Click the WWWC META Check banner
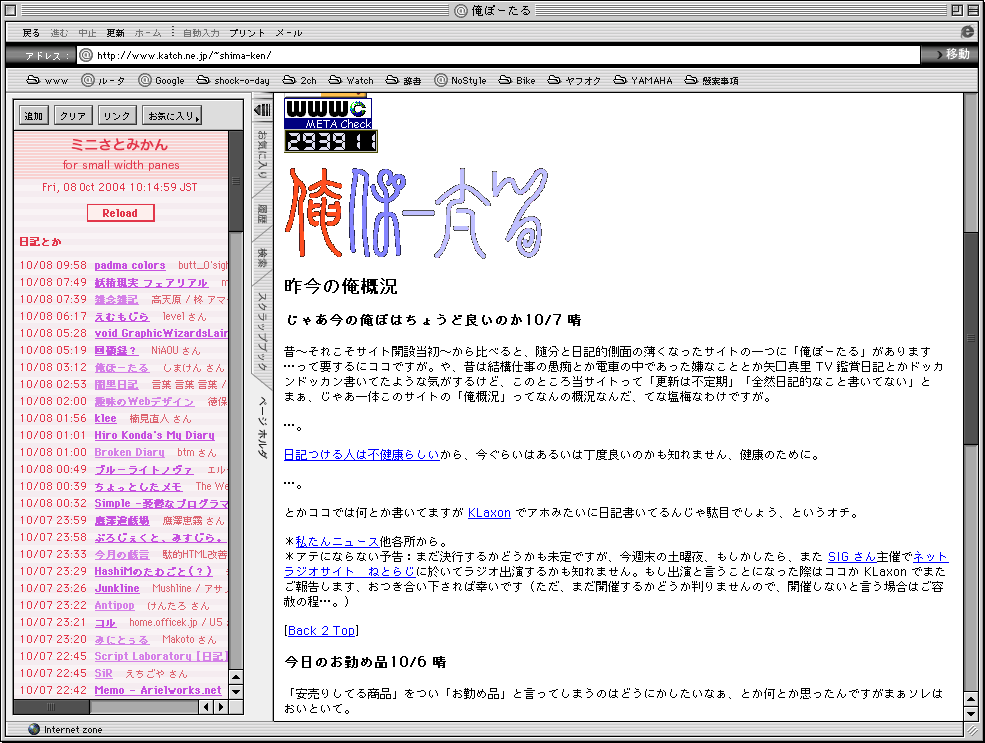The width and height of the screenshot is (985, 743). coord(328,113)
